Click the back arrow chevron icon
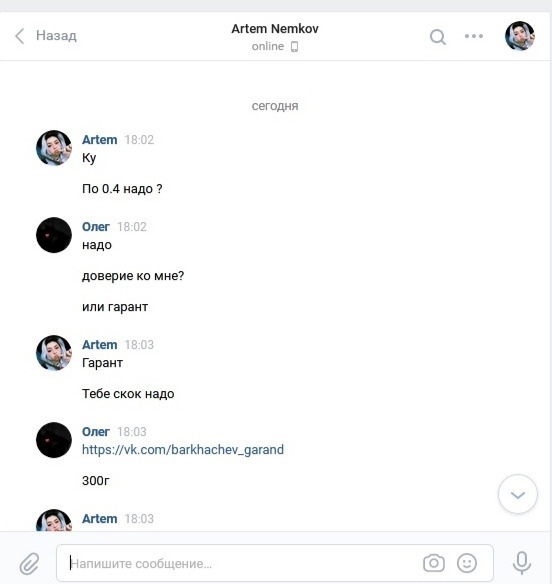Image resolution: width=552 pixels, height=584 pixels. pos(20,36)
